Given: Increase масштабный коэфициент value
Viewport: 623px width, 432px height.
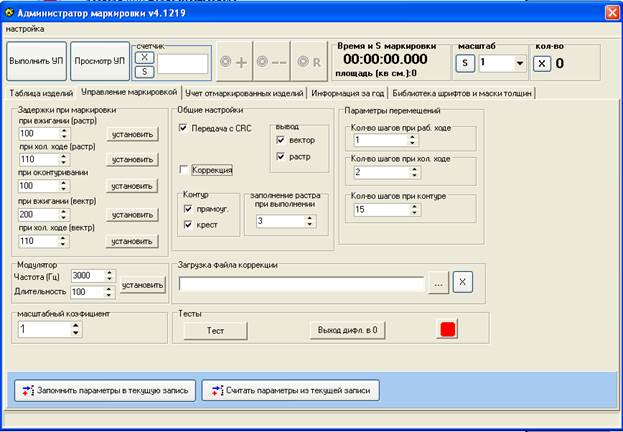Looking at the screenshot, I should (75, 325).
